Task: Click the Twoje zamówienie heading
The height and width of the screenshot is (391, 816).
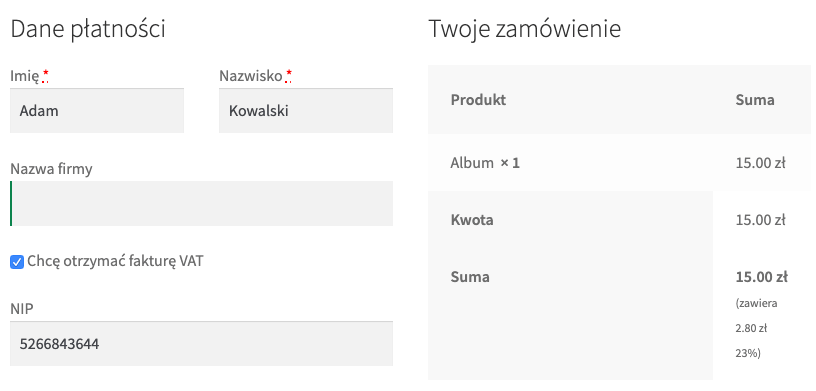Action: click(x=525, y=29)
